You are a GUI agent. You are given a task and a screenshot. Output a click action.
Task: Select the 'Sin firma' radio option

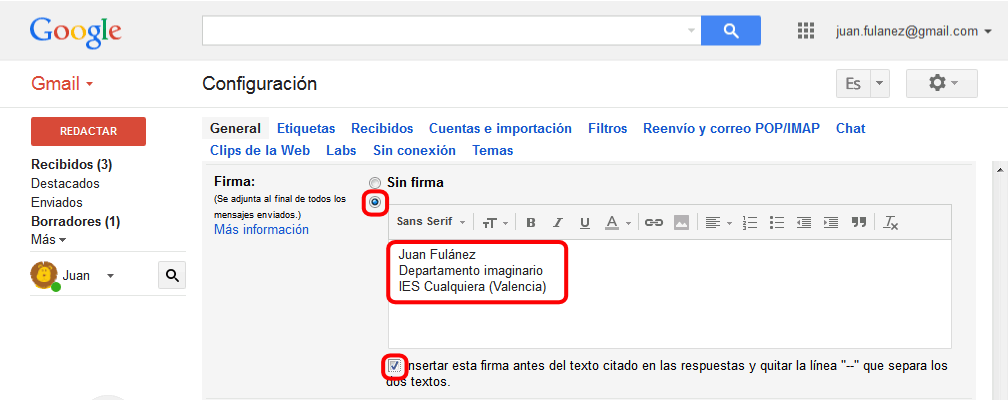375,183
